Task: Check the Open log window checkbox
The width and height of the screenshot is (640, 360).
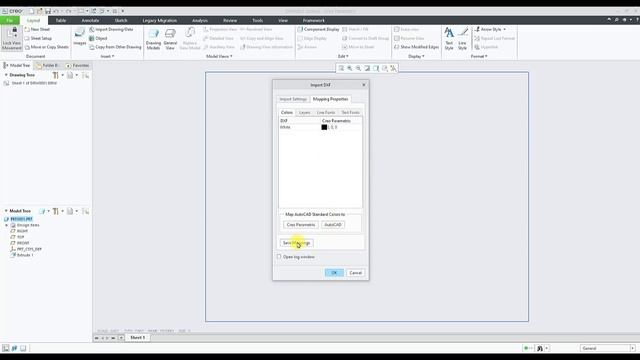Action: (x=279, y=257)
